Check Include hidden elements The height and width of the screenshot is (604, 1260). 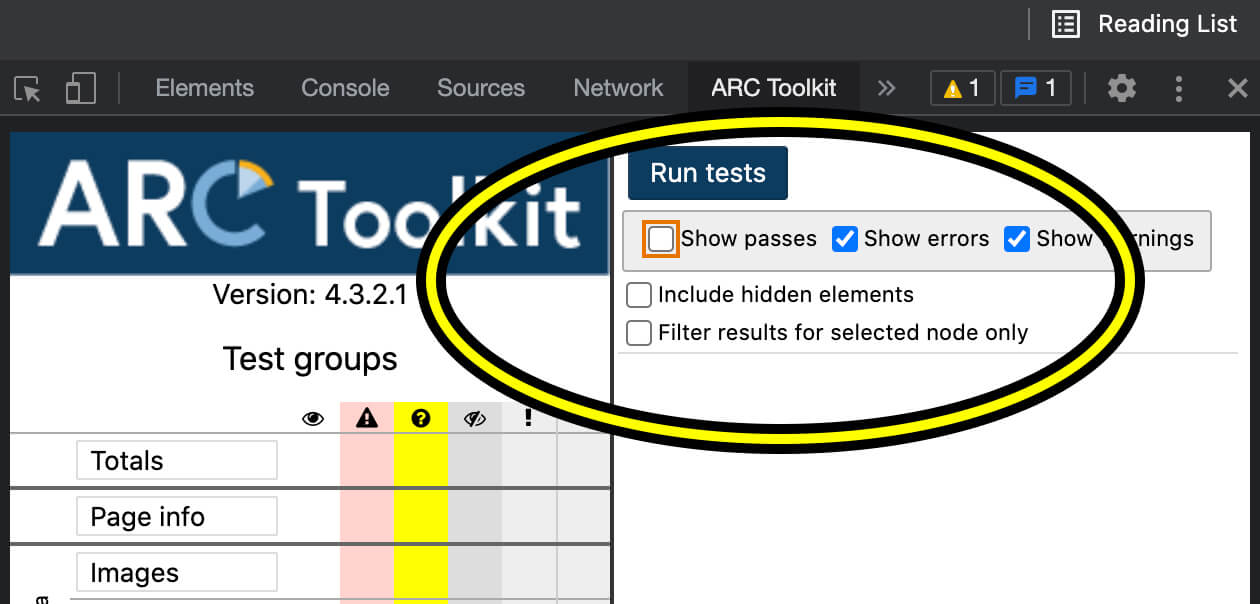638,295
